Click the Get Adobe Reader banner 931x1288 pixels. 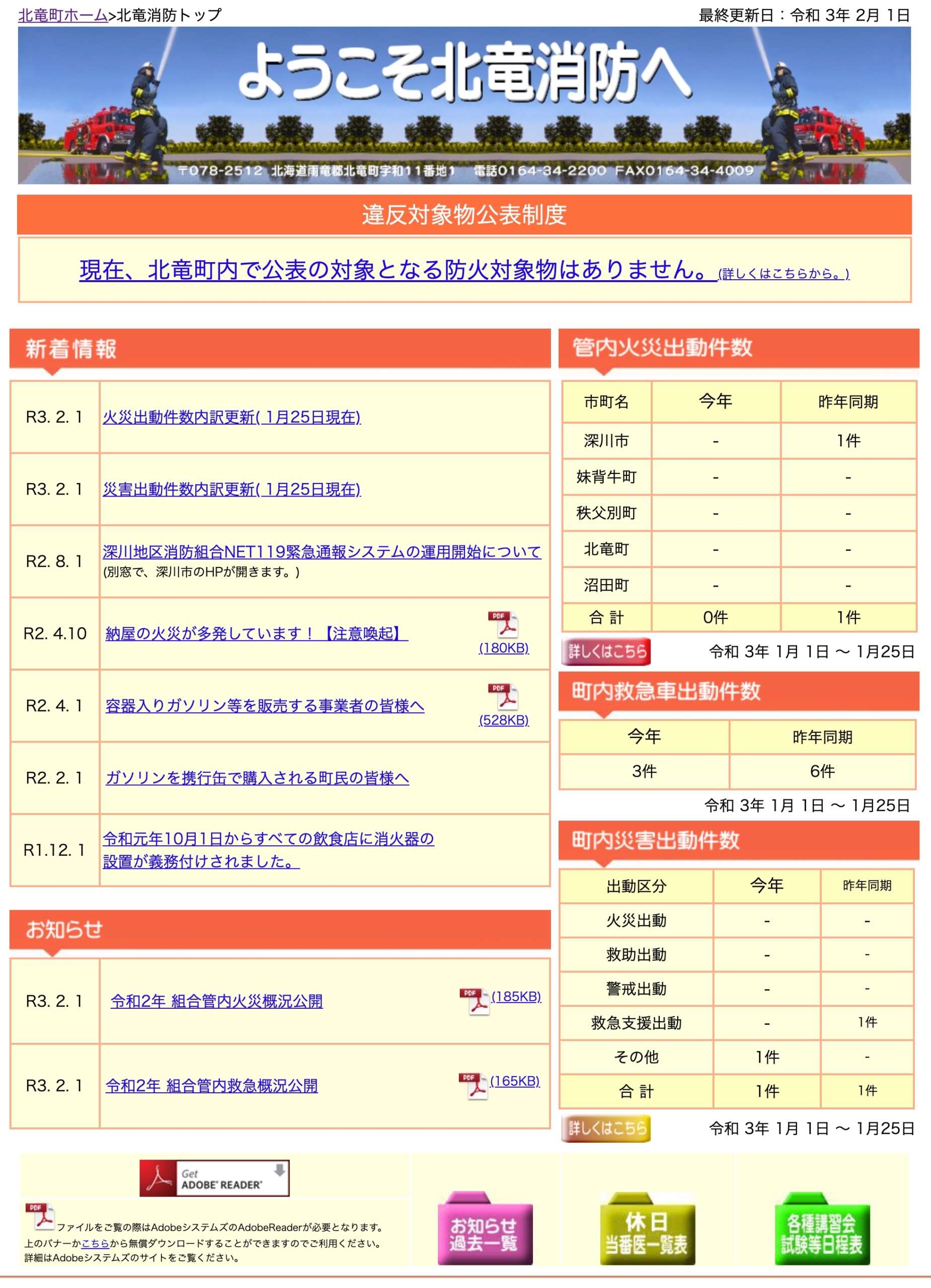[215, 1178]
